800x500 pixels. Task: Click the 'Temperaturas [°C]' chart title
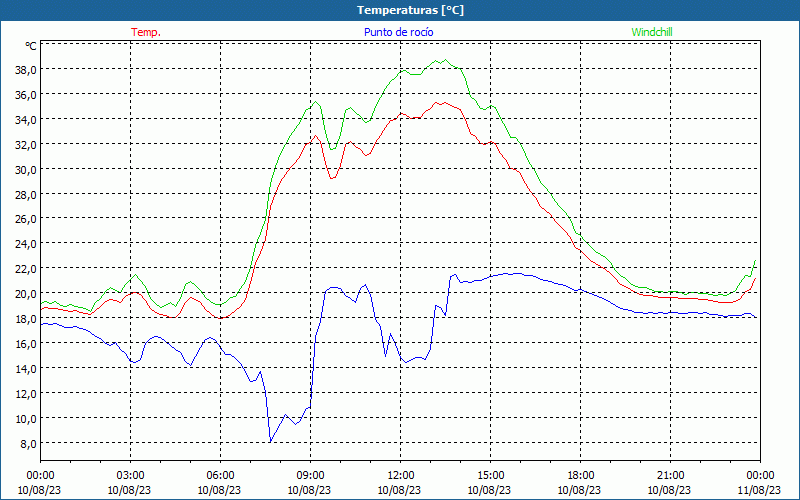(410, 10)
